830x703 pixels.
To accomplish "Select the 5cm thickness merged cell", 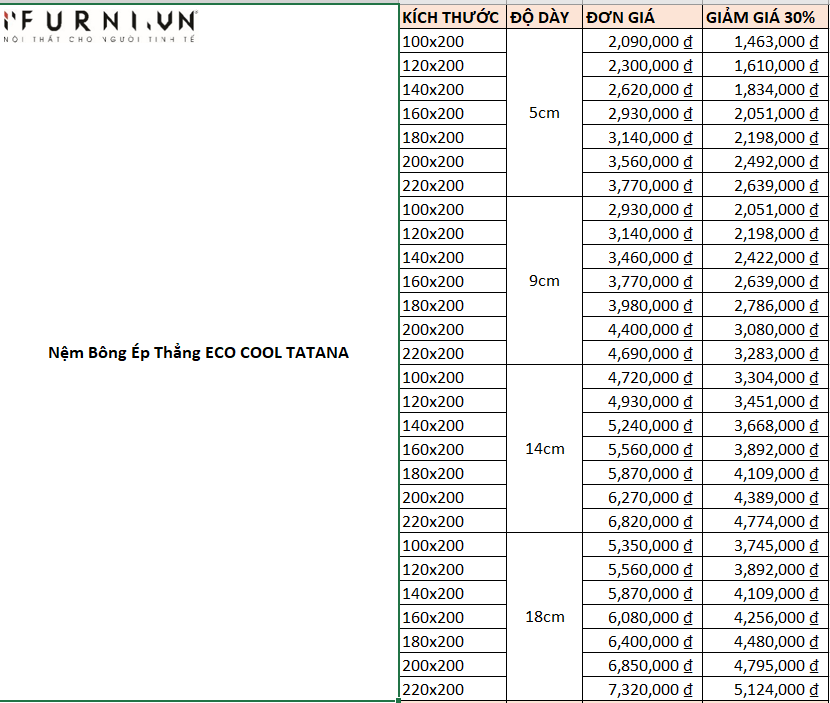I will click(x=544, y=113).
